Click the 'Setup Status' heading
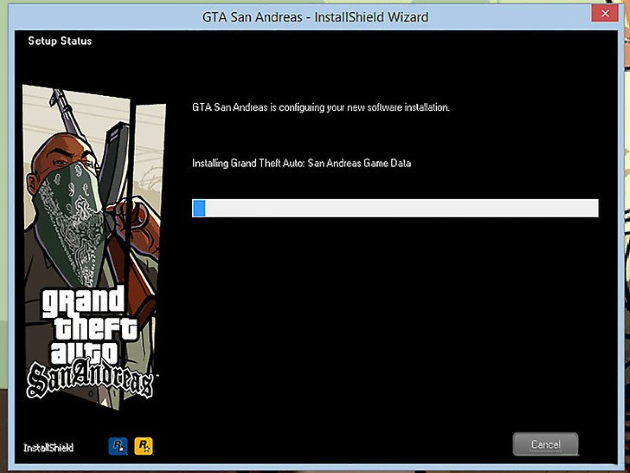This screenshot has height=473, width=630. click(x=60, y=41)
